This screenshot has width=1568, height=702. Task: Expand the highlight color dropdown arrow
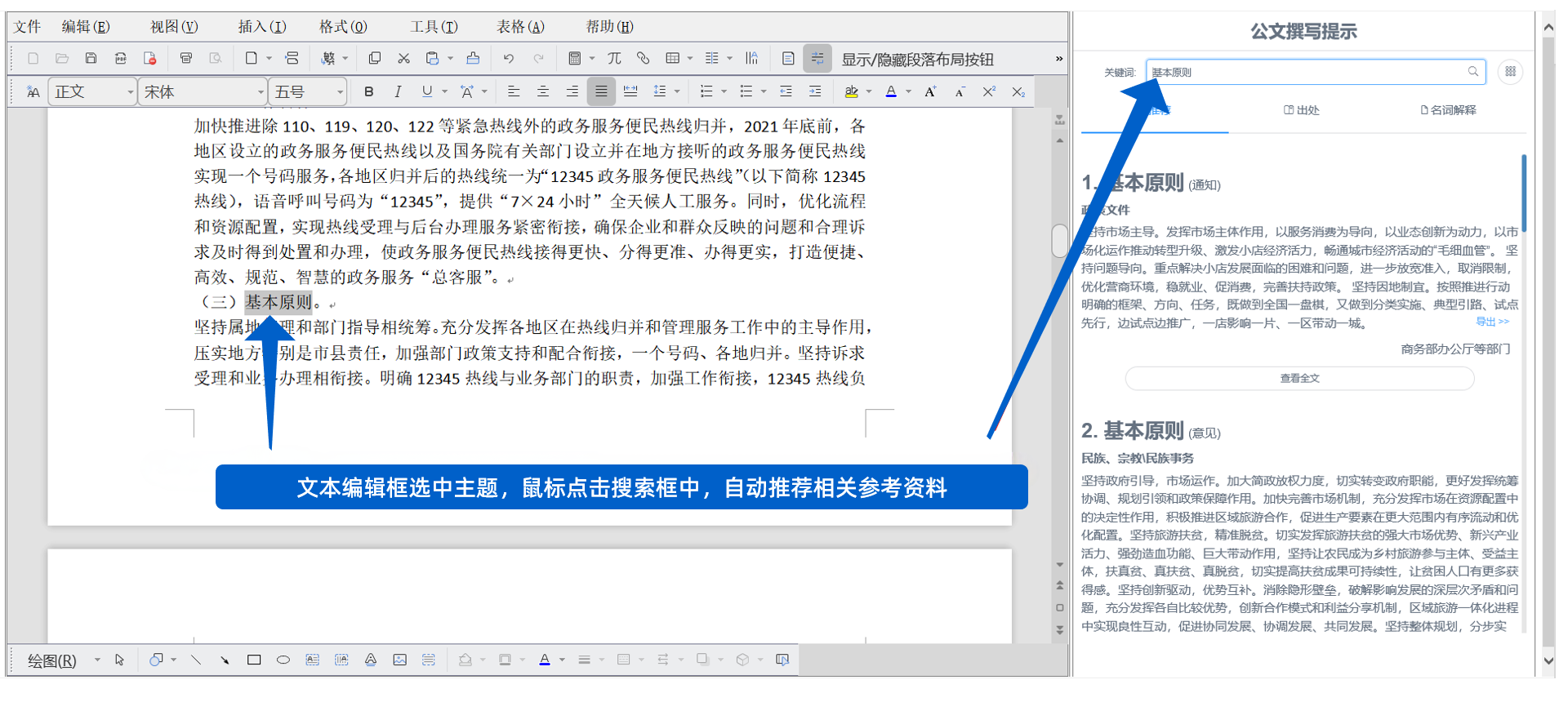(x=869, y=91)
